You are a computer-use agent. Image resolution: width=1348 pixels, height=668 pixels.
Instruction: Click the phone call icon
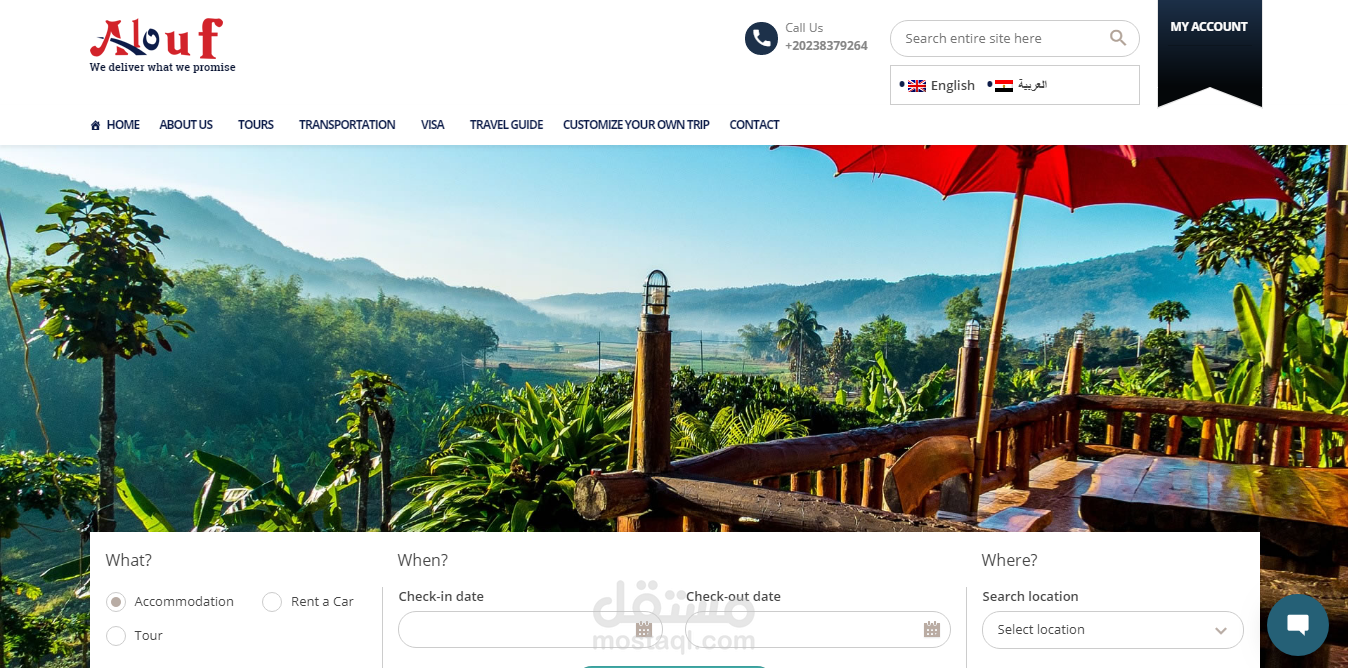click(761, 39)
